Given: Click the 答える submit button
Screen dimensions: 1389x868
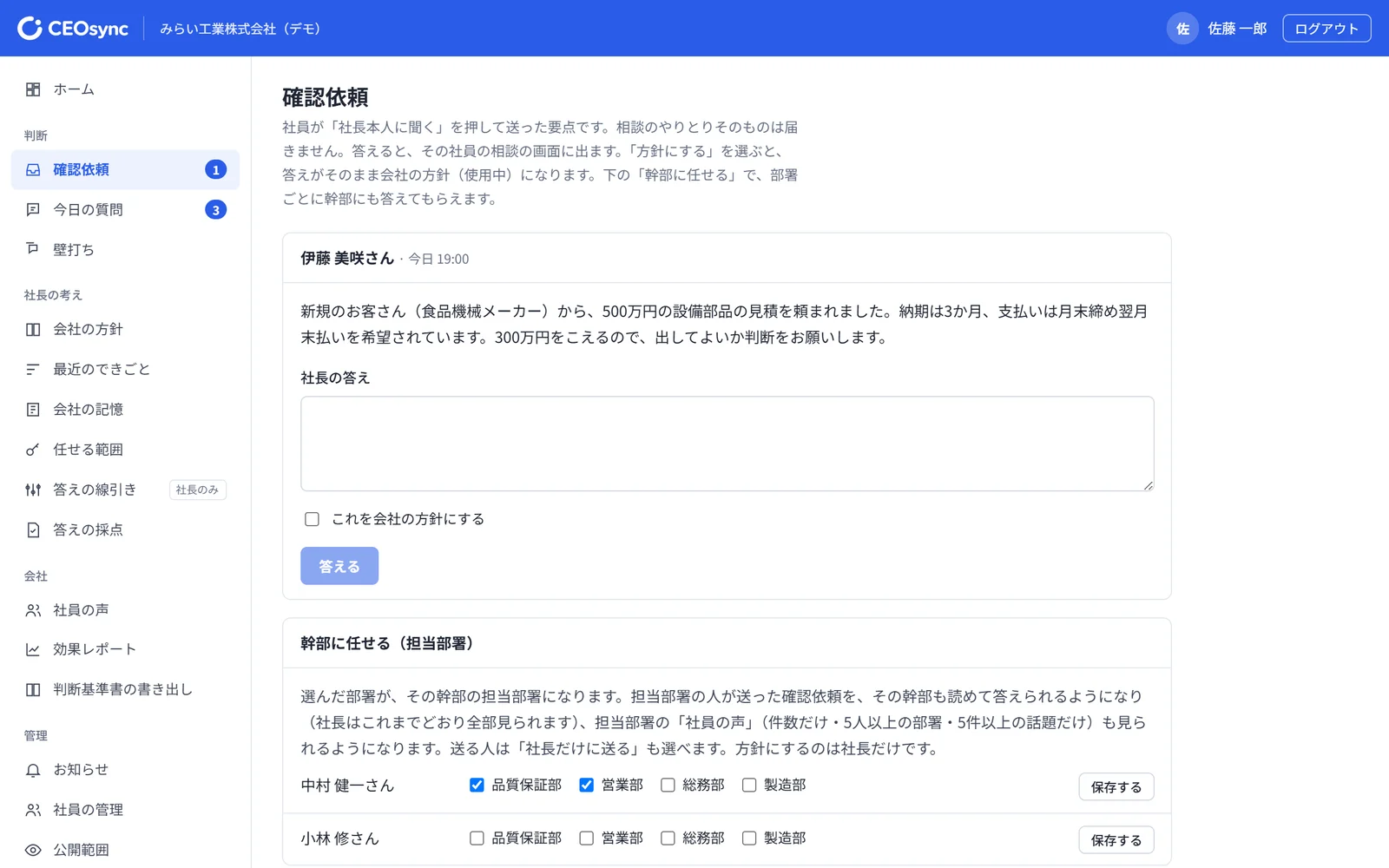Looking at the screenshot, I should pyautogui.click(x=339, y=566).
